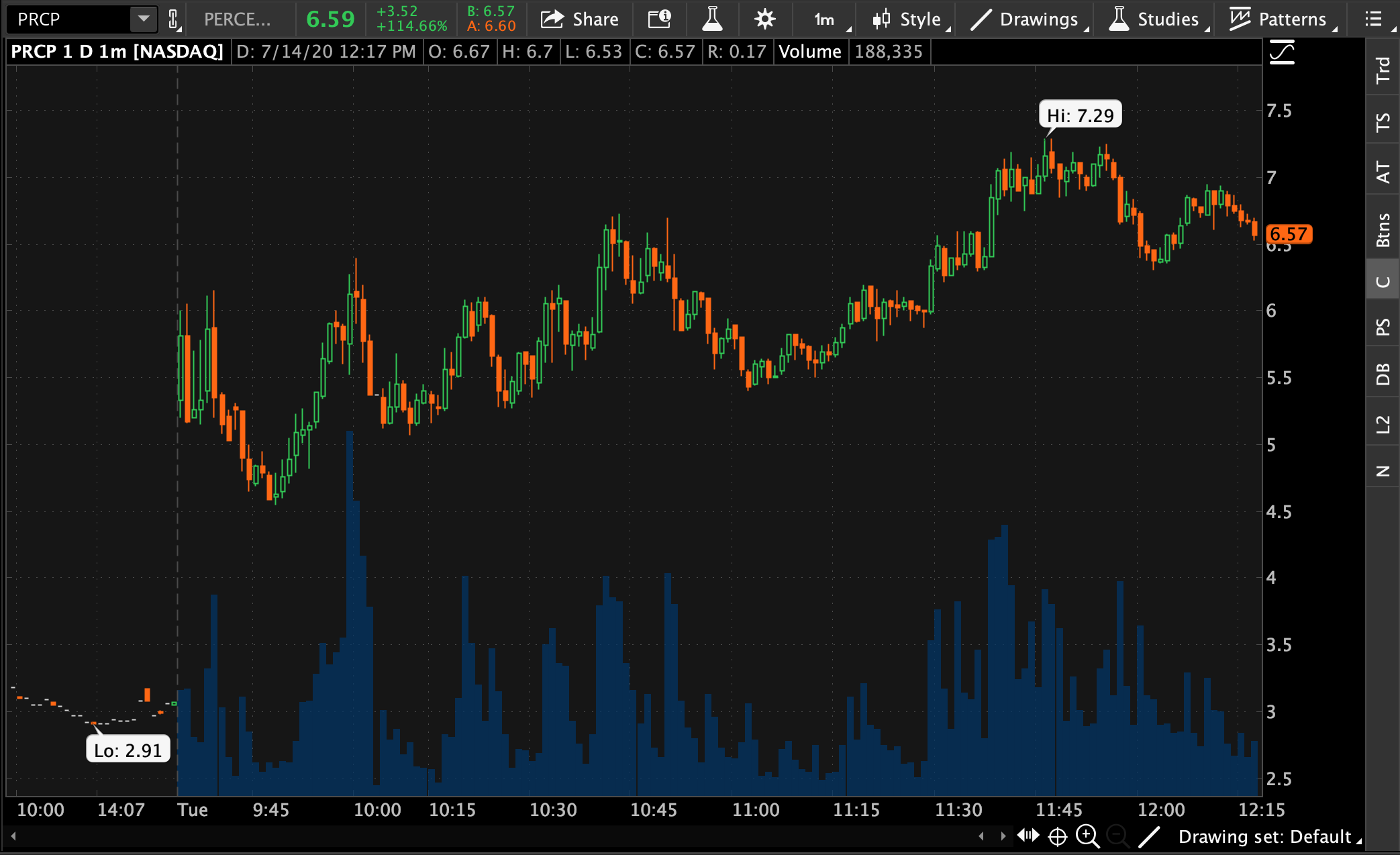Click the Share button label
Viewport: 1400px width, 855px height.
(x=595, y=19)
